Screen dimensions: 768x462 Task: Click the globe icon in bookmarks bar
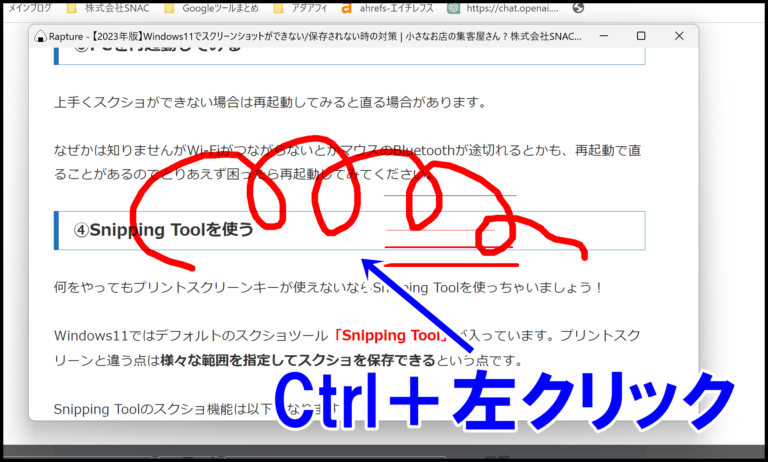578,7
